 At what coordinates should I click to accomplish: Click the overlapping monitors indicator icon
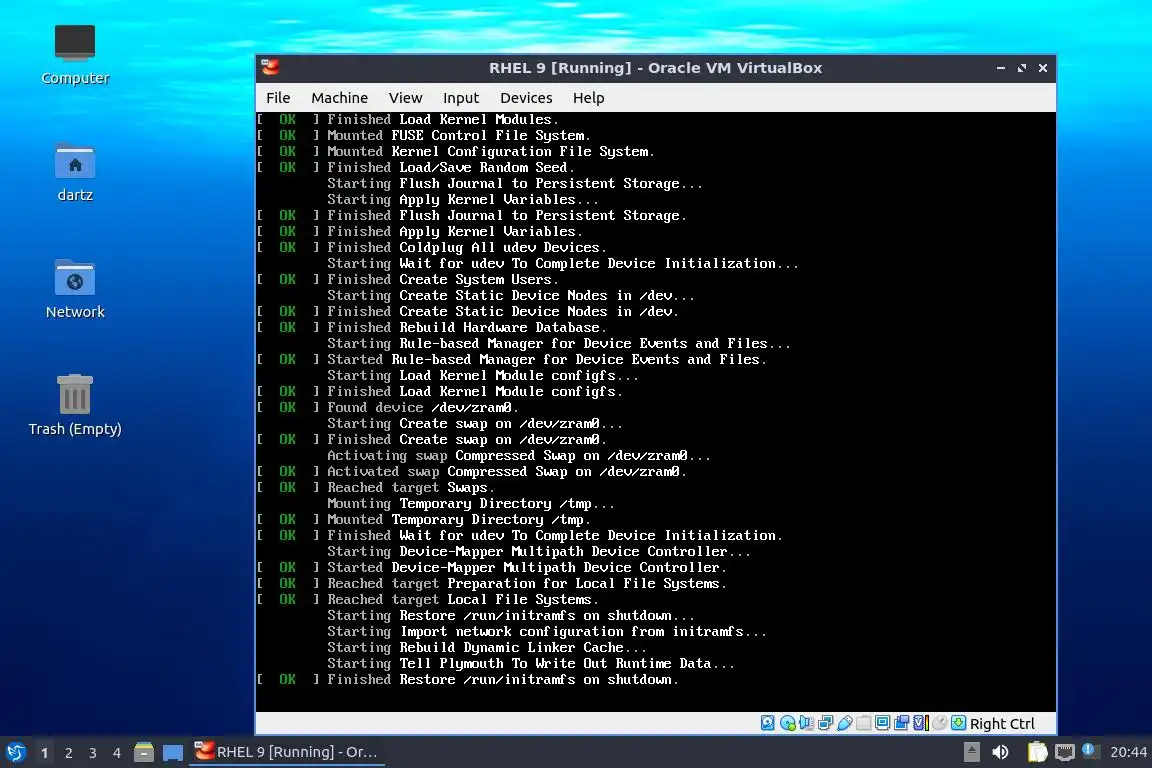[901, 723]
